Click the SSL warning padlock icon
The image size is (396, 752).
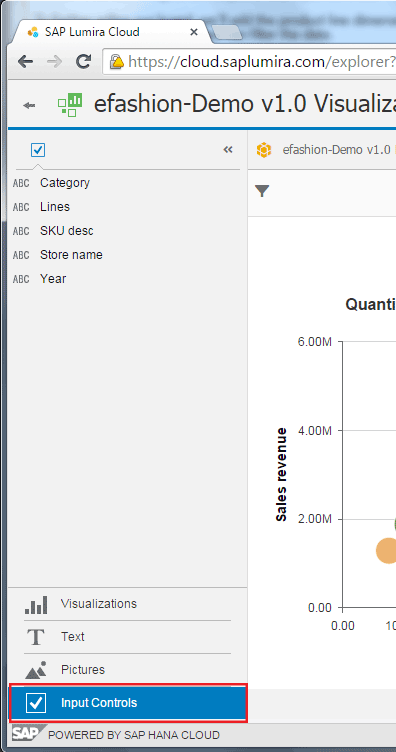tap(116, 61)
